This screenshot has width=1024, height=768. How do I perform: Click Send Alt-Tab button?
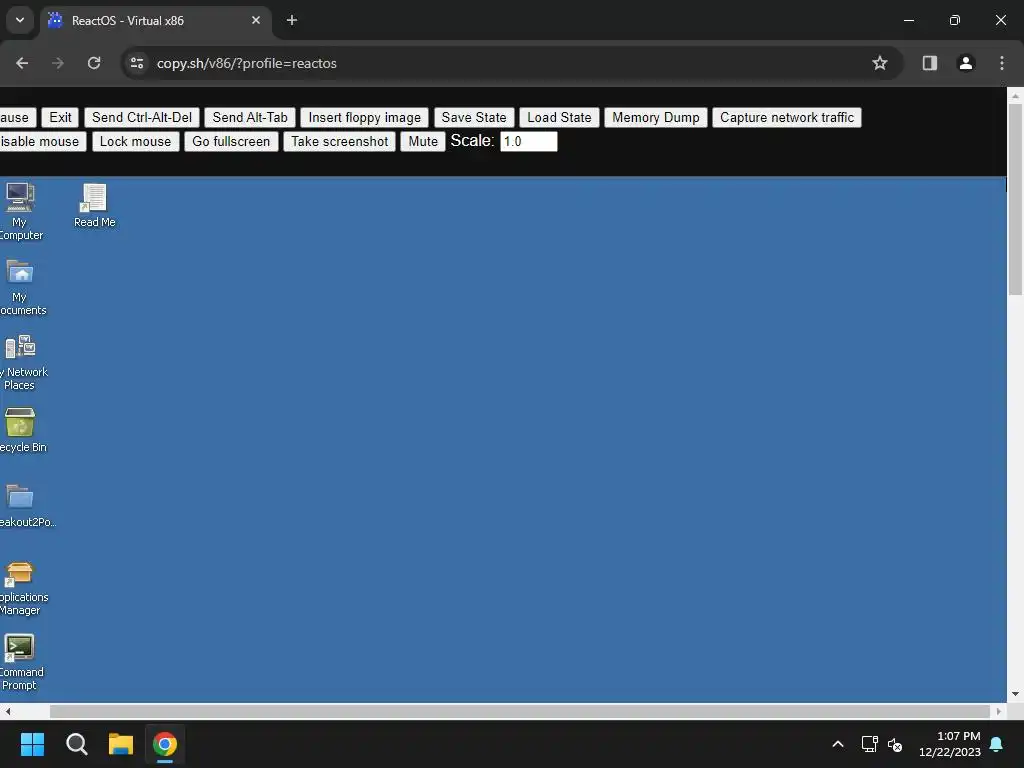coord(250,118)
